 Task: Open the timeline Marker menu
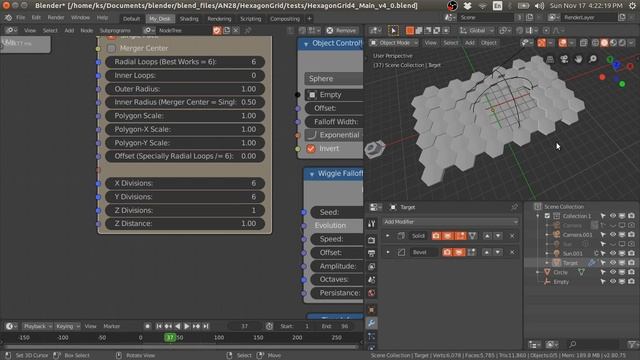(111, 326)
